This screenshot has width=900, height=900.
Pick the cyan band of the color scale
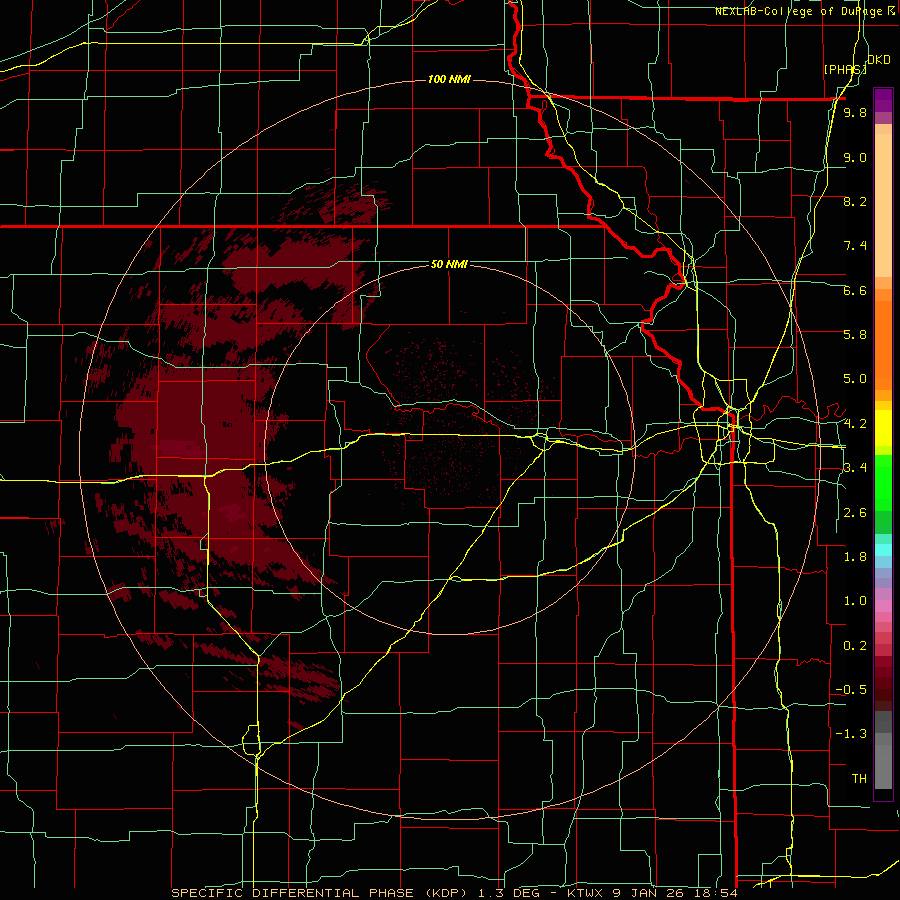[883, 550]
